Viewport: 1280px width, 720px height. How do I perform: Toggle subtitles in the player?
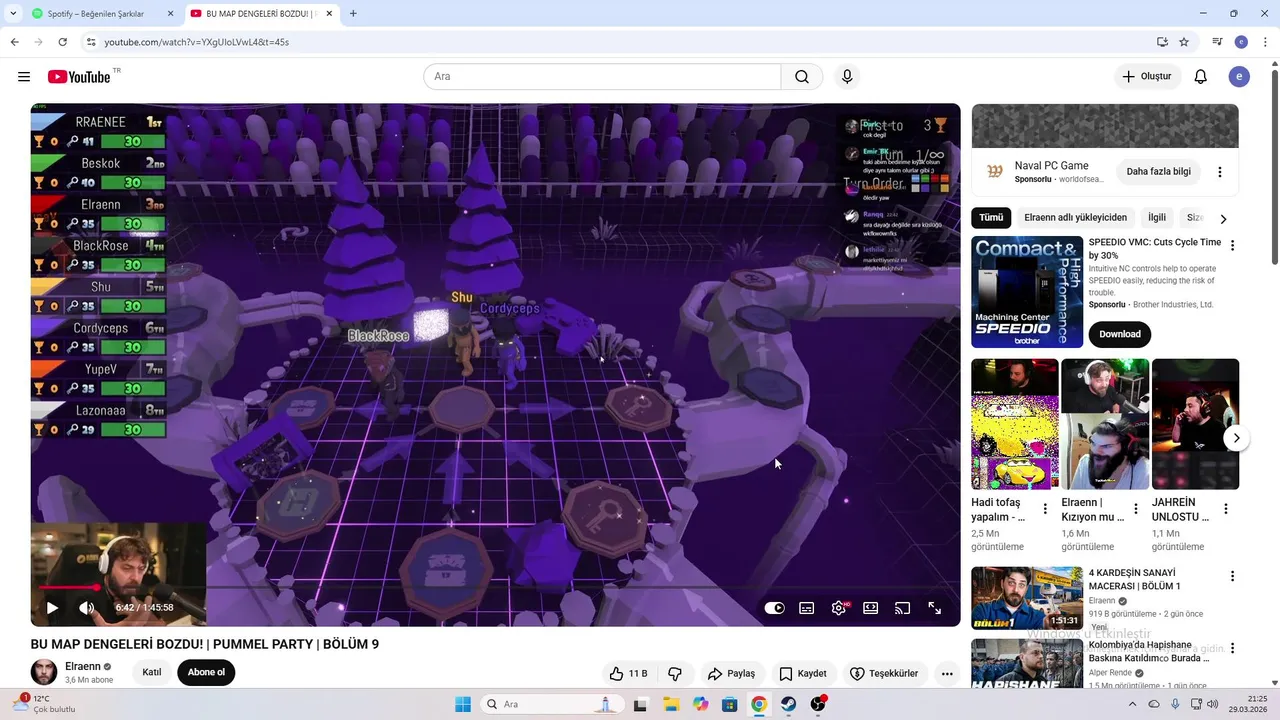click(807, 608)
